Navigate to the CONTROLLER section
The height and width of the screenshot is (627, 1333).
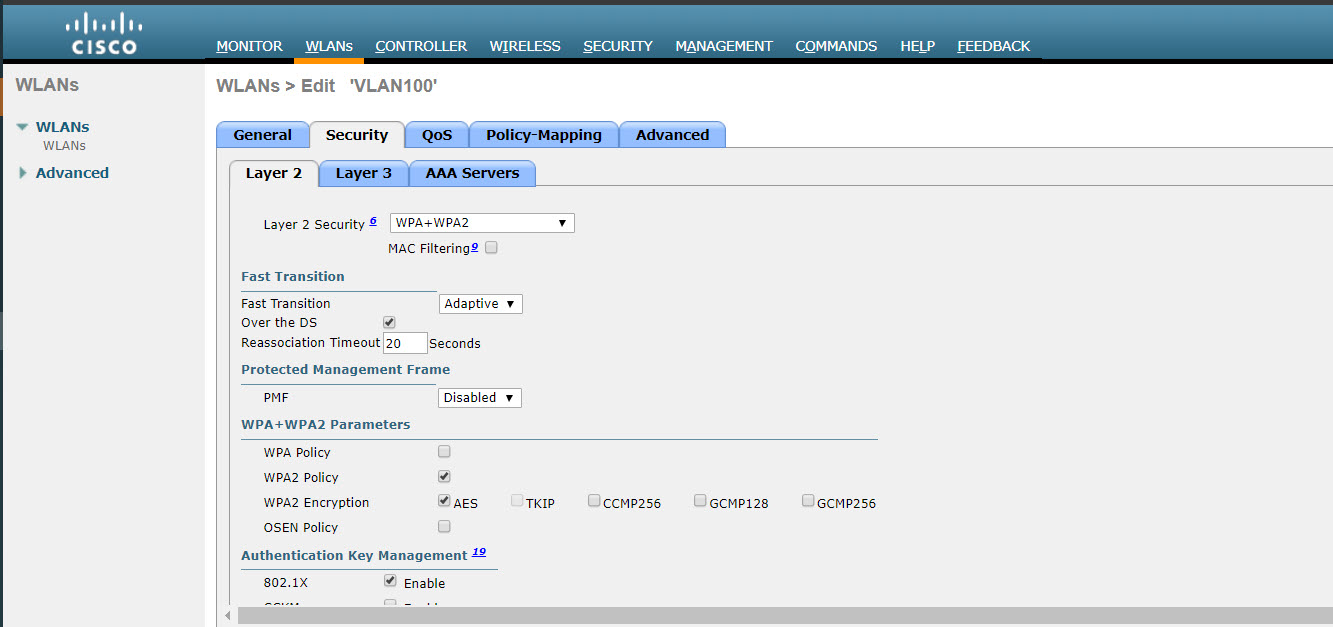coord(421,46)
